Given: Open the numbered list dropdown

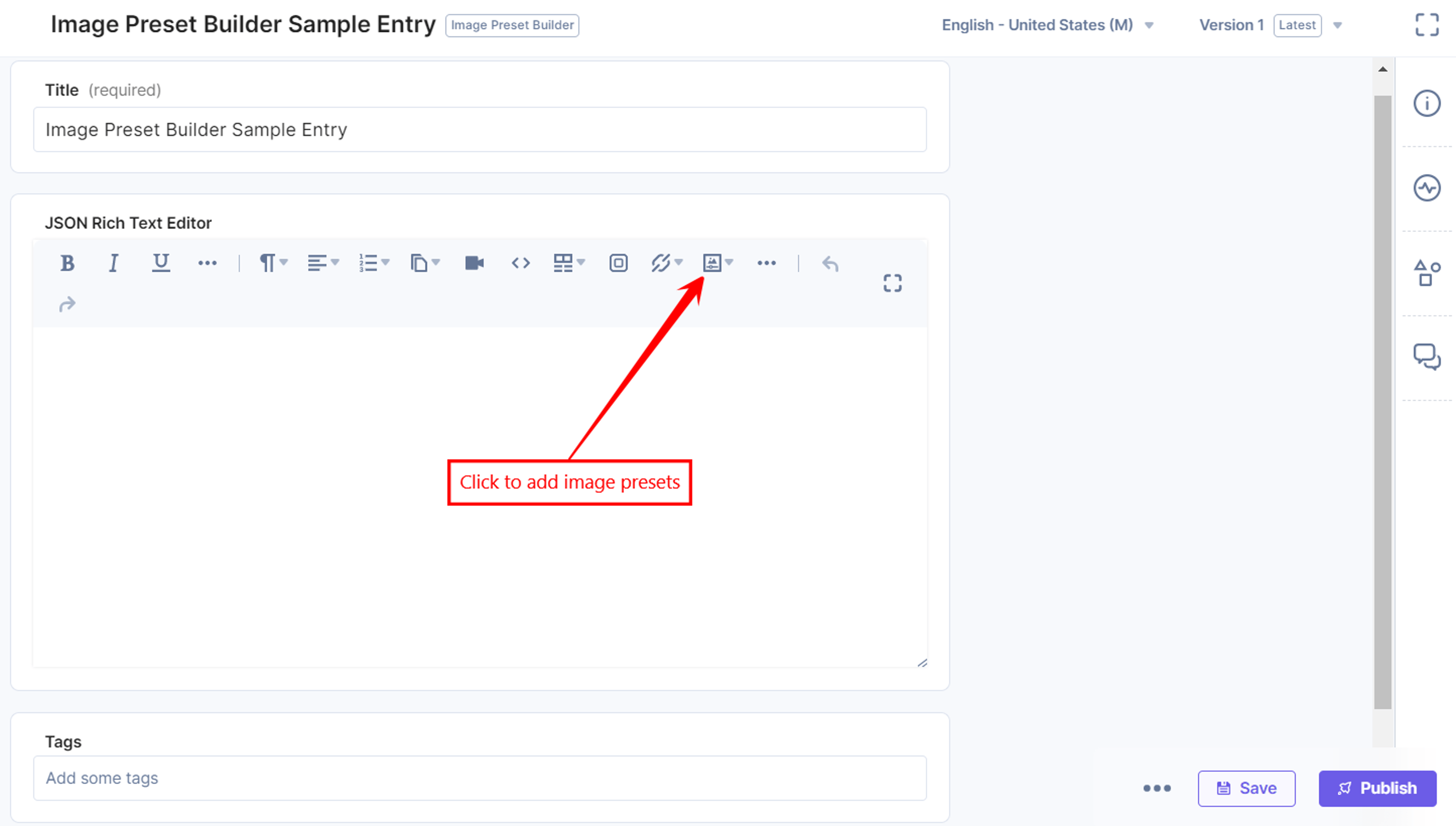Looking at the screenshot, I should [x=374, y=263].
